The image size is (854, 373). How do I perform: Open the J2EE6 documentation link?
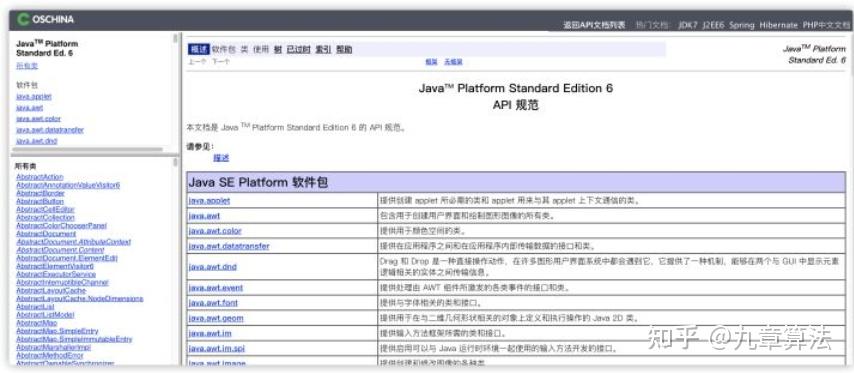713,25
